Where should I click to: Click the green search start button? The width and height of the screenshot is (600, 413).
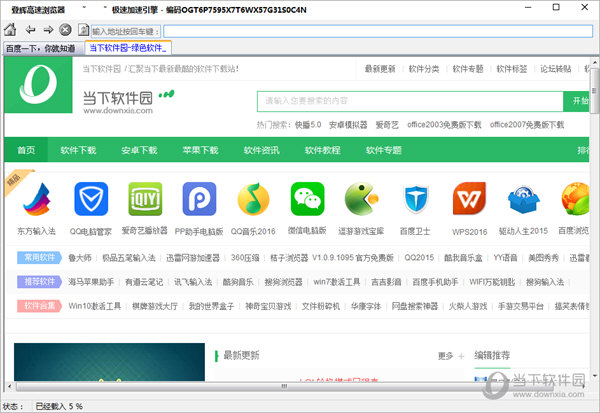click(576, 101)
